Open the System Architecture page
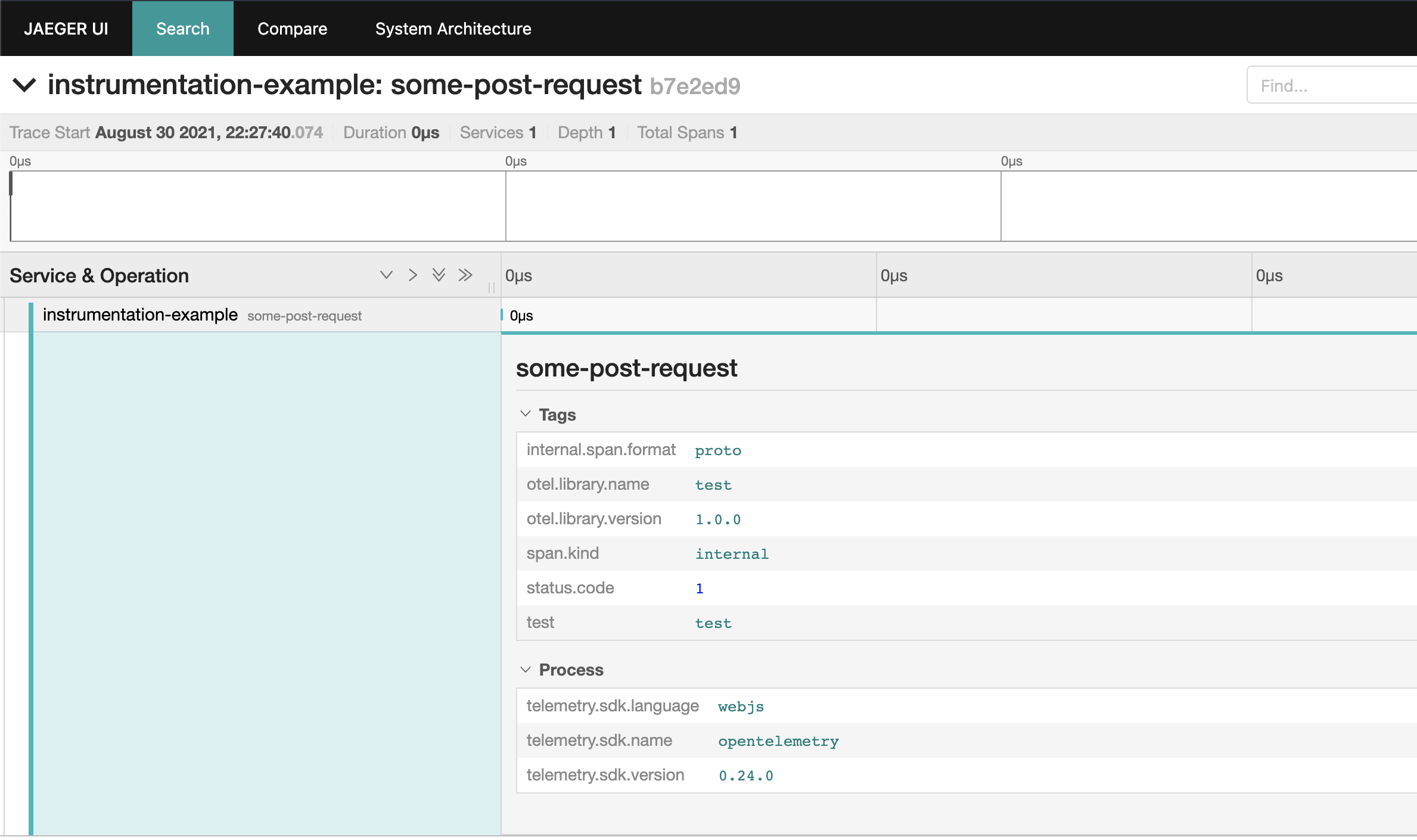The width and height of the screenshot is (1417, 840). (x=453, y=28)
